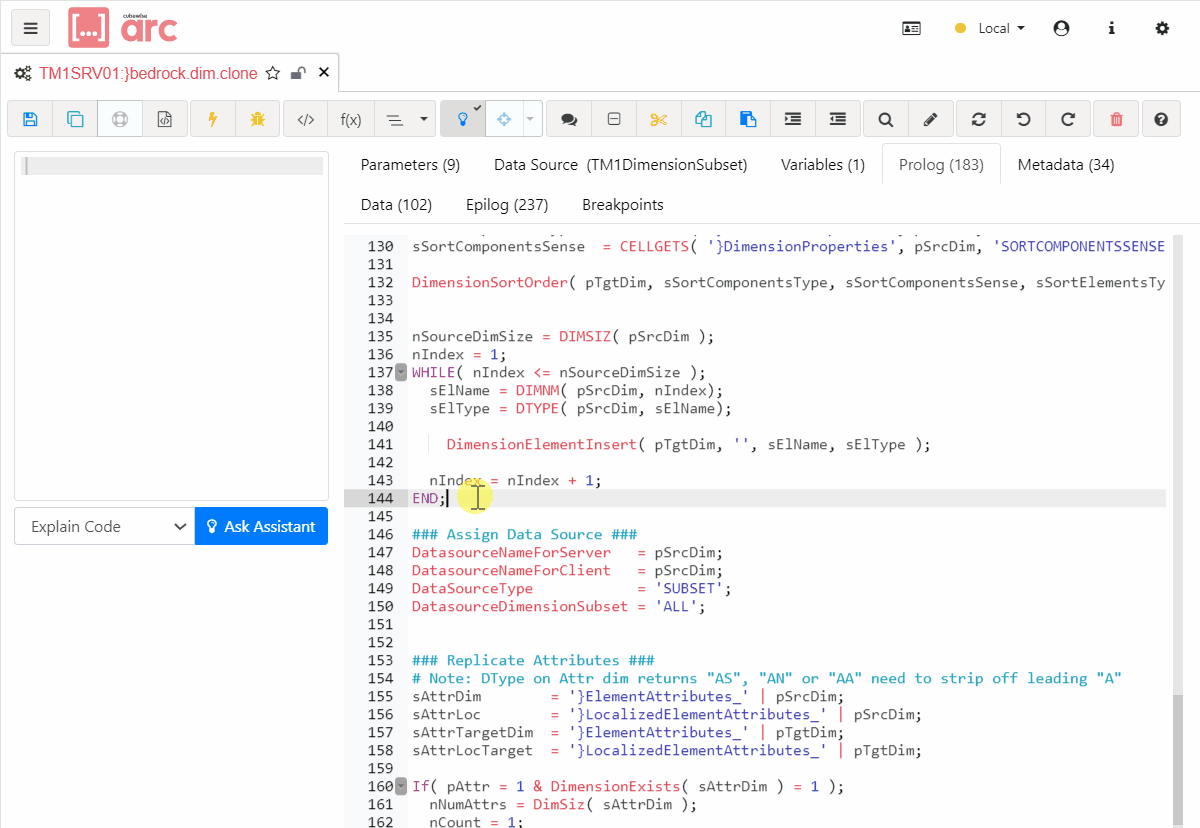Viewport: 1200px width, 828px height.
Task: Collapse code with the minus box icon
Action: (x=613, y=118)
